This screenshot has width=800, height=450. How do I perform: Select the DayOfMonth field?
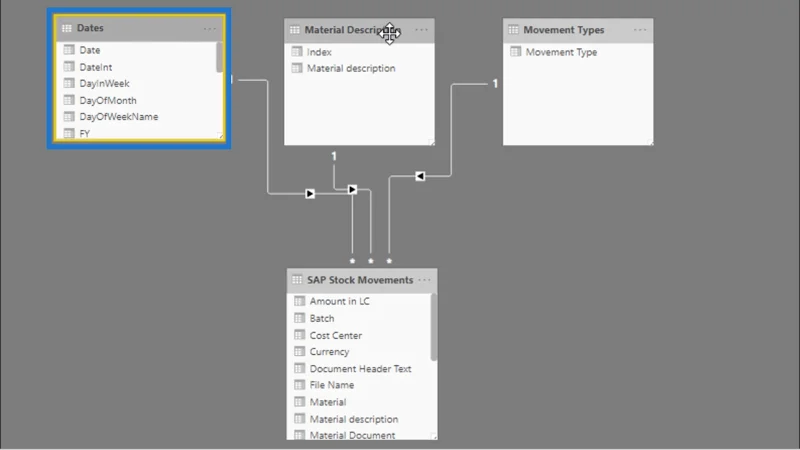click(108, 101)
